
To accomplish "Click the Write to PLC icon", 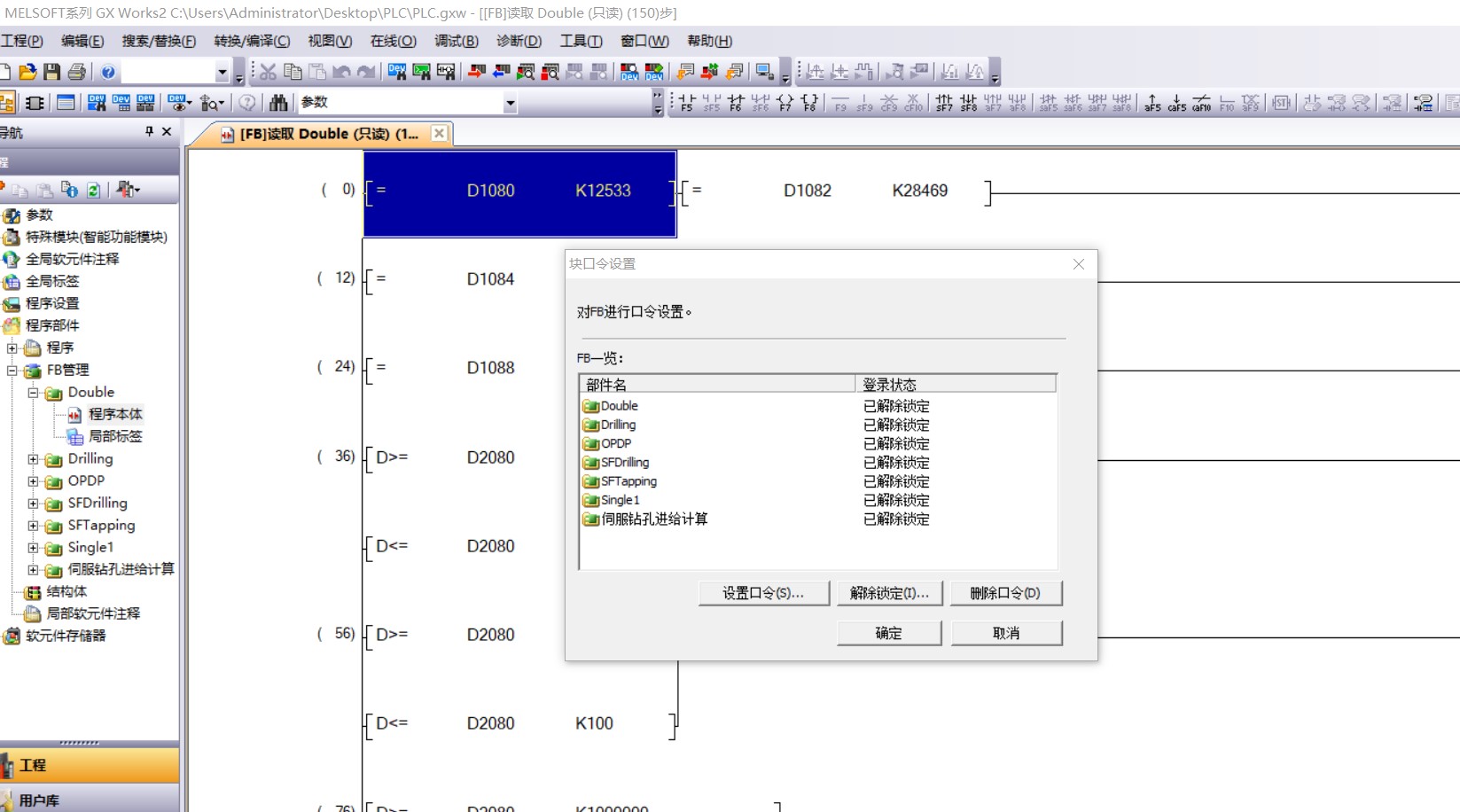I will click(476, 72).
